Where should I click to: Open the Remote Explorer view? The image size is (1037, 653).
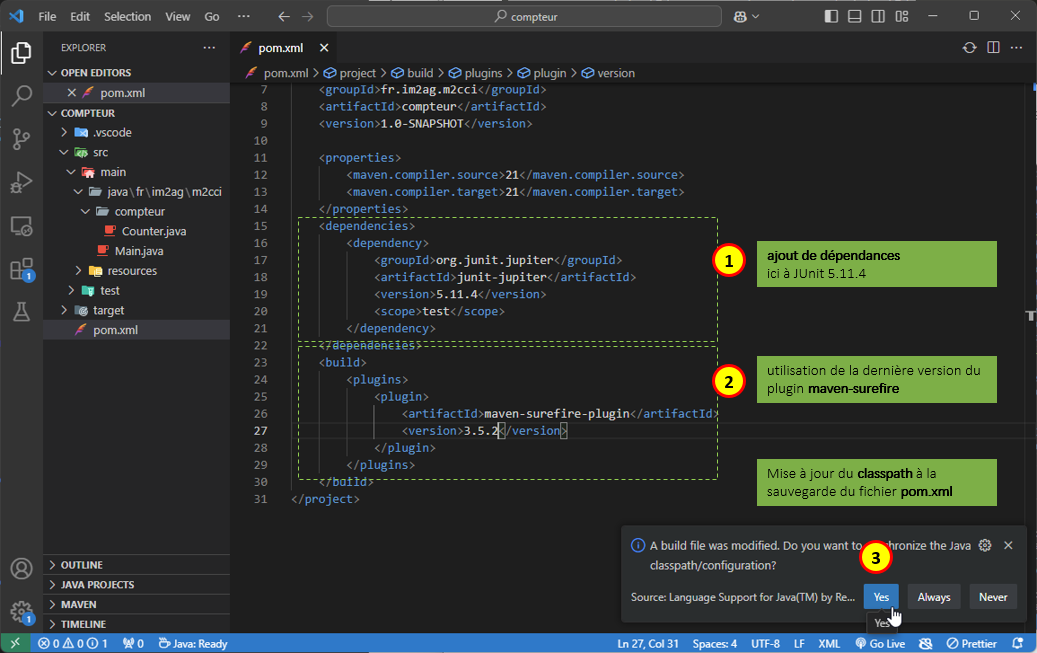coord(21,226)
